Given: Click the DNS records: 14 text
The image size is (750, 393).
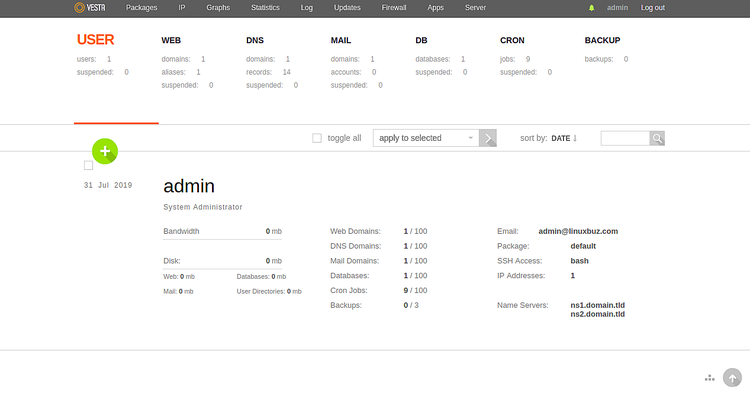Looking at the screenshot, I should 268,72.
